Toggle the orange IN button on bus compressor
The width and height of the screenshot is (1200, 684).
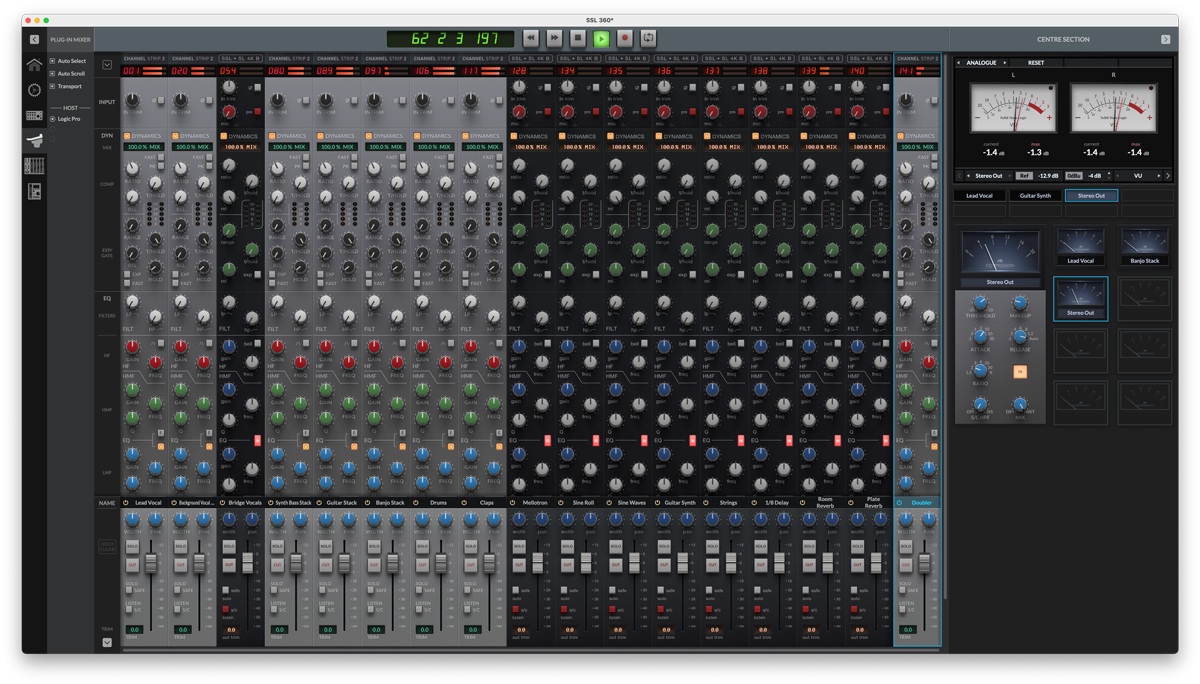tap(1020, 372)
